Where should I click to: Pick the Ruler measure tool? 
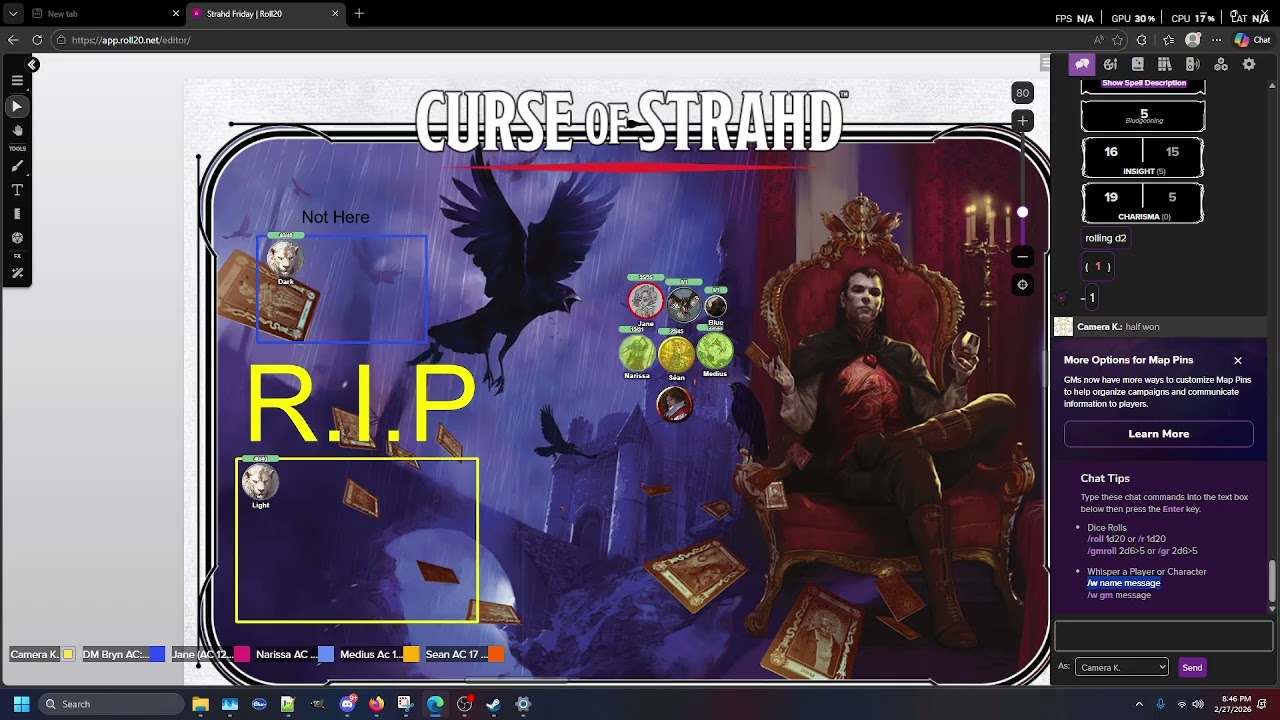17,214
